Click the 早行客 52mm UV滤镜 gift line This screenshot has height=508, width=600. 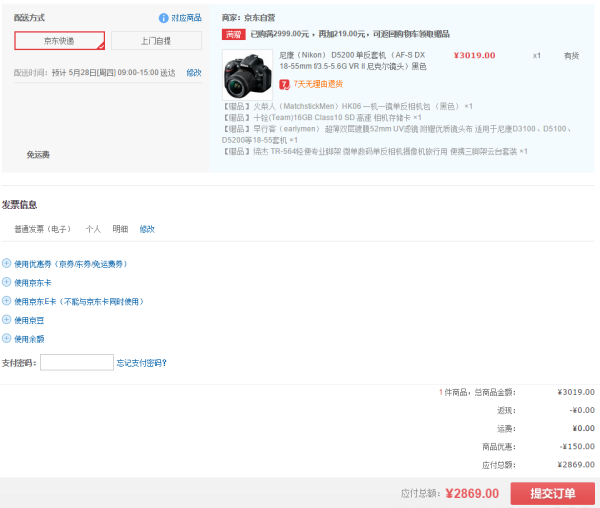coord(396,134)
